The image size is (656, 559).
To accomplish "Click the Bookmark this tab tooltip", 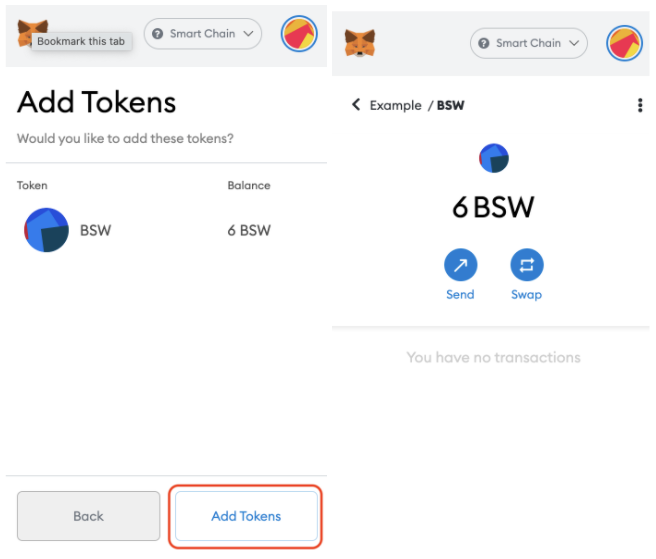I will point(81,41).
